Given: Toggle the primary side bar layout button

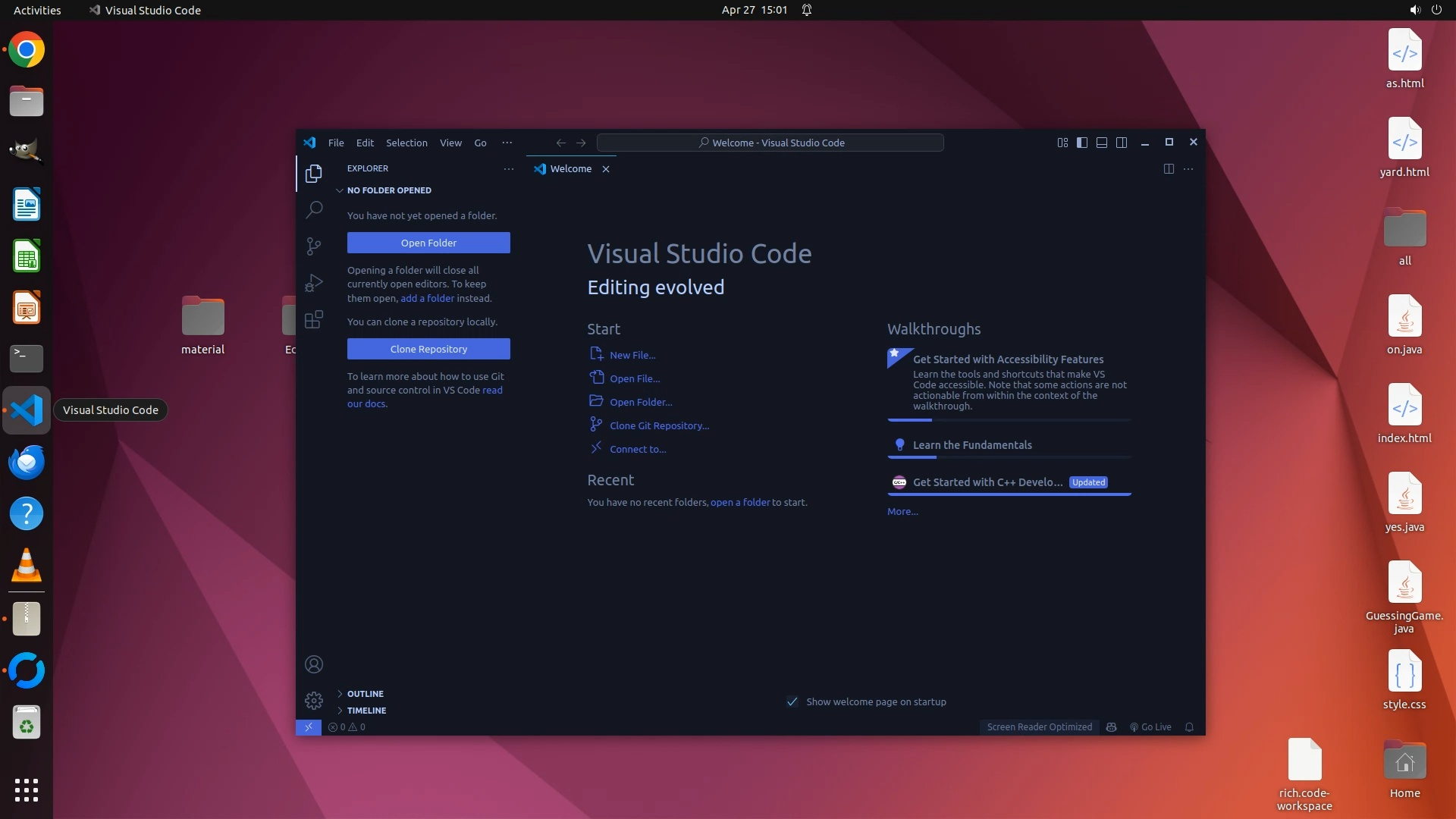Looking at the screenshot, I should tap(1082, 143).
